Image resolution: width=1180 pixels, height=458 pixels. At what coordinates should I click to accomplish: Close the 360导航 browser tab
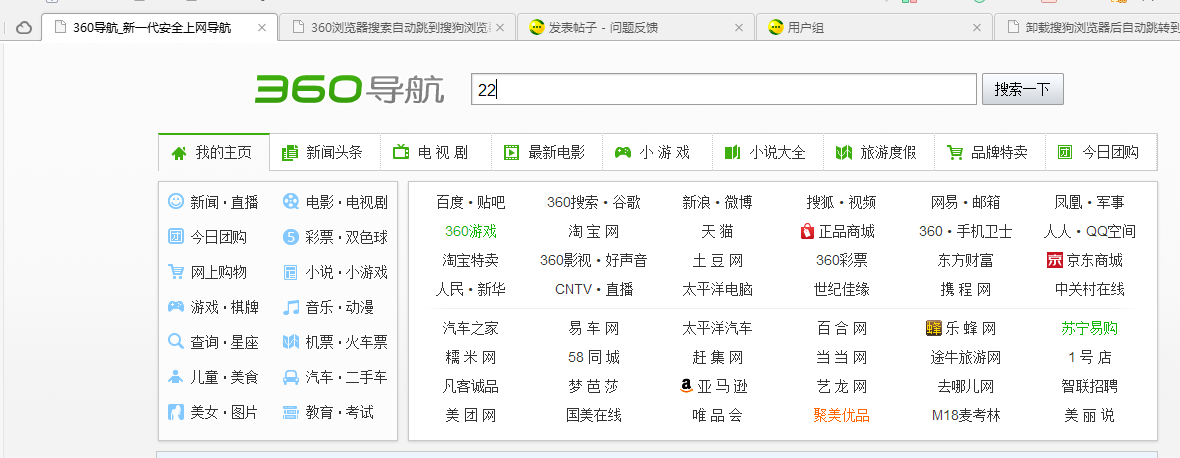[x=262, y=28]
